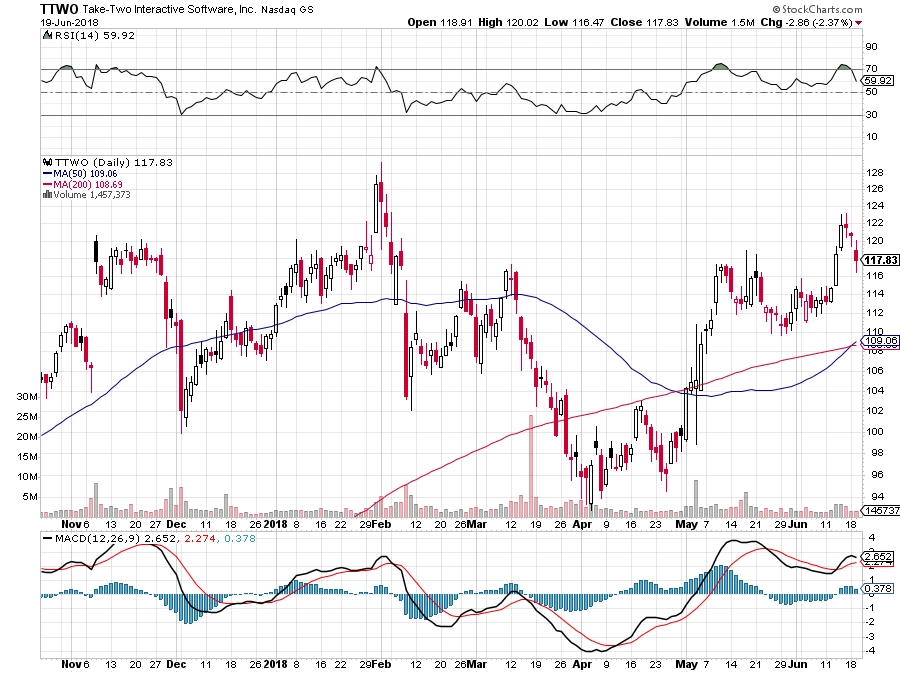Click the 0.378 histogram value in MACD legend

click(240, 539)
